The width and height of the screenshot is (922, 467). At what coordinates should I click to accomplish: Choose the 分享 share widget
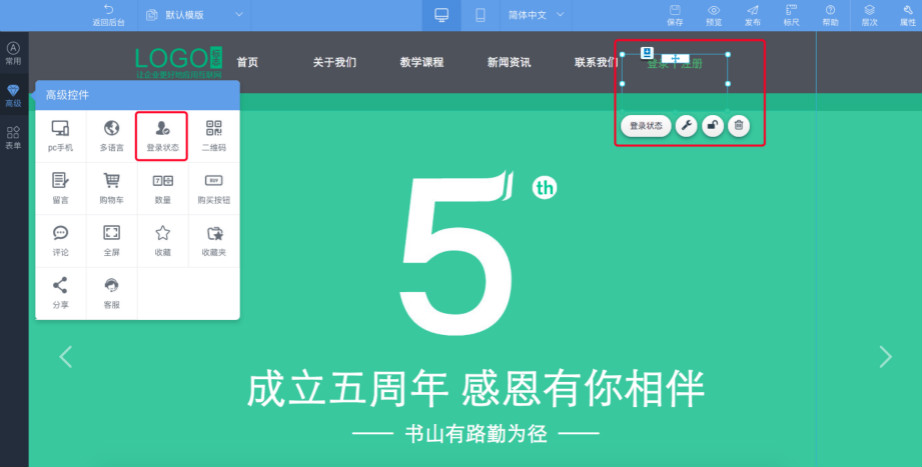click(x=60, y=291)
